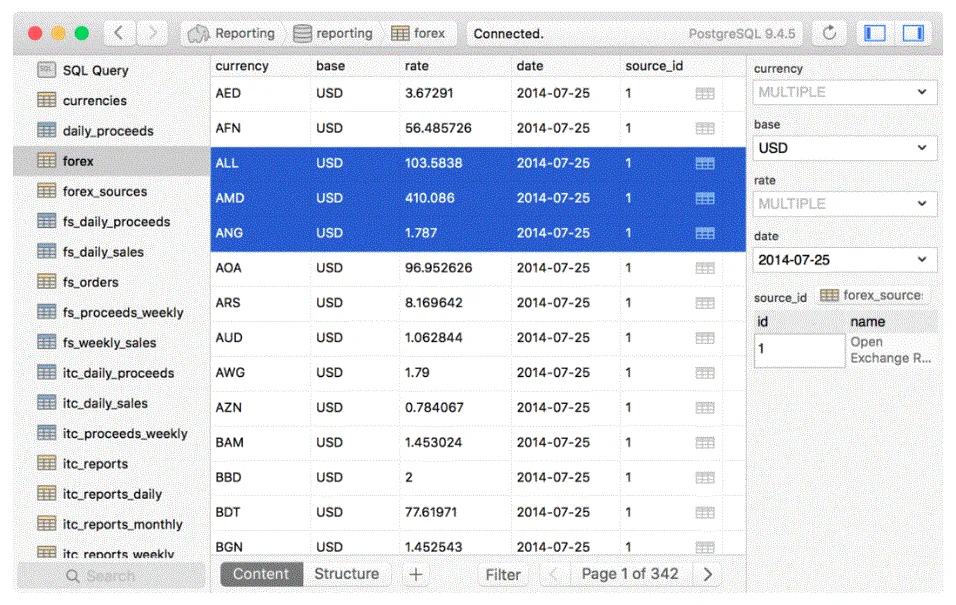The height and width of the screenshot is (605, 956).
Task: Open foreign key icon in ARS row
Action: 705,303
